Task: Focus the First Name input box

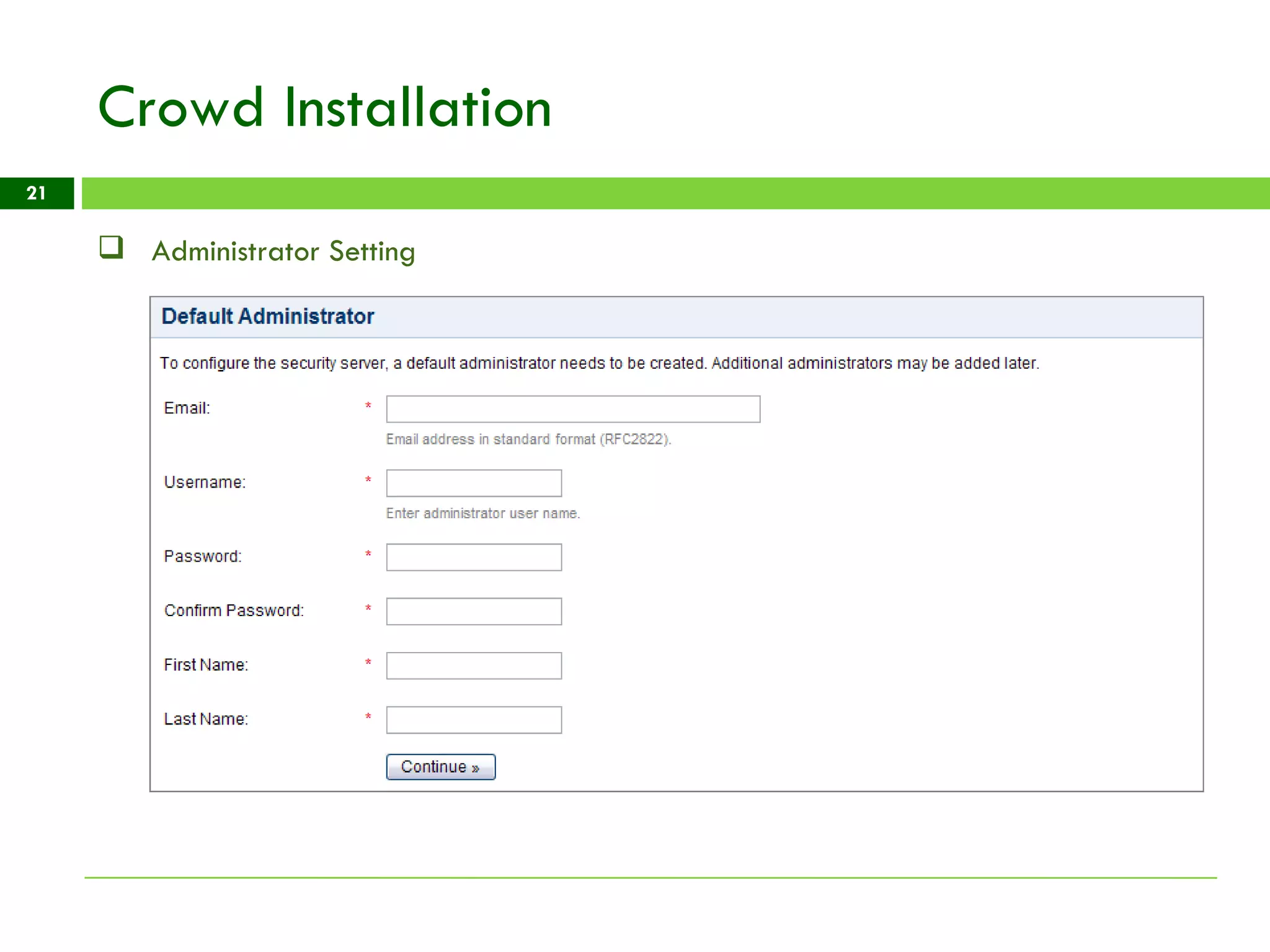Action: pyautogui.click(x=474, y=666)
